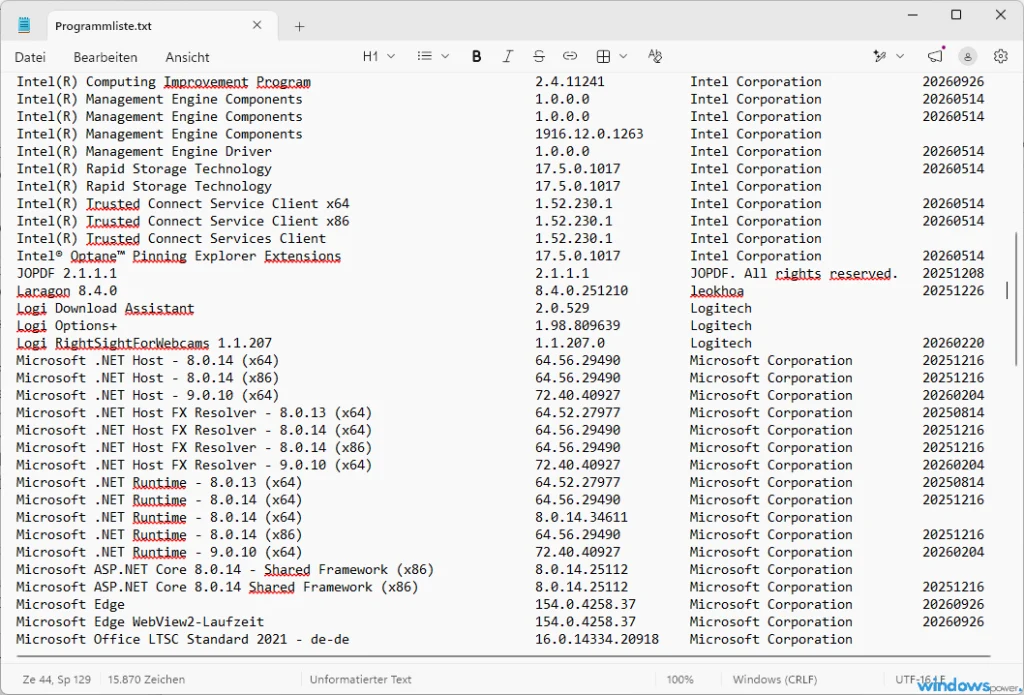Click Microsoft .NET Host - 9.0.10 (x64)

[148, 395]
